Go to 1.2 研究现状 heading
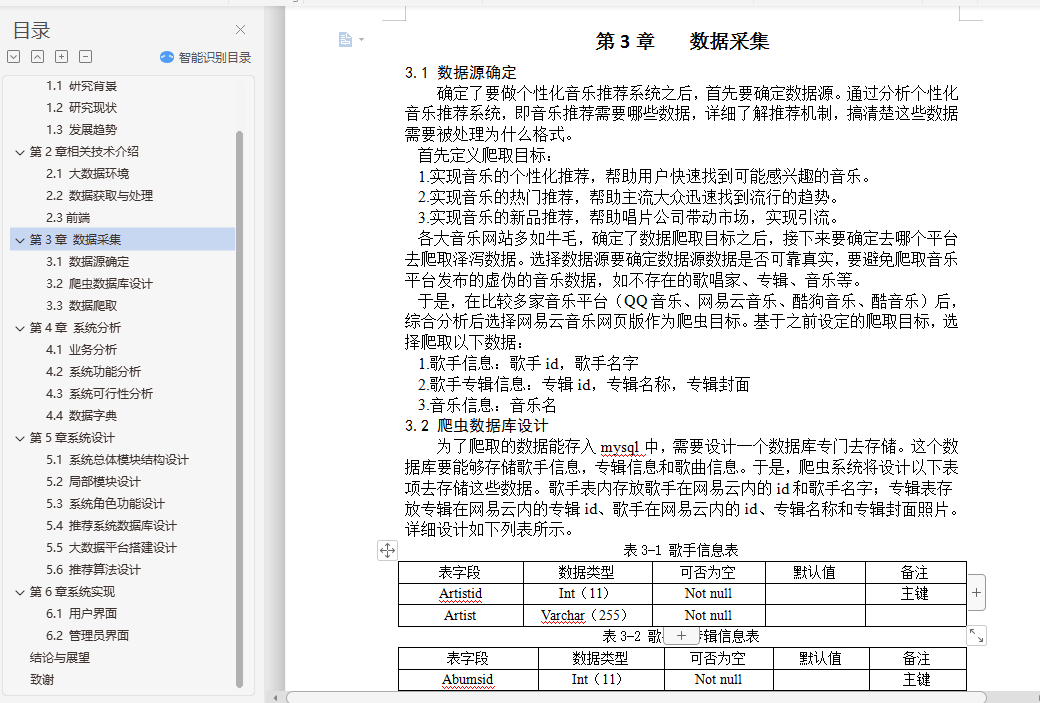This screenshot has height=703, width=1040. coord(82,107)
